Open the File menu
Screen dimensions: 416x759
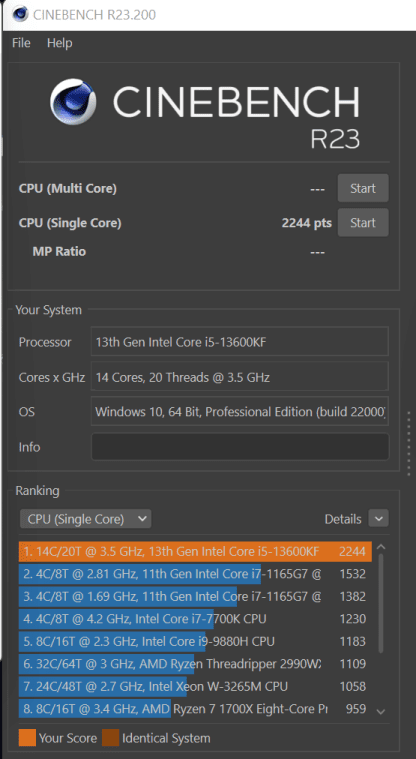[21, 43]
